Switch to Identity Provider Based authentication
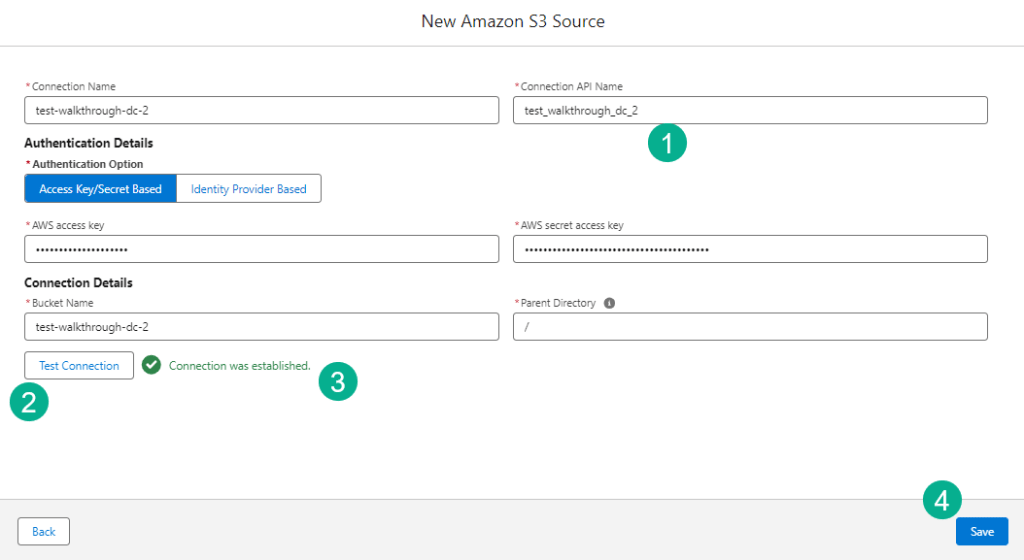Viewport: 1024px width, 560px height. point(248,189)
